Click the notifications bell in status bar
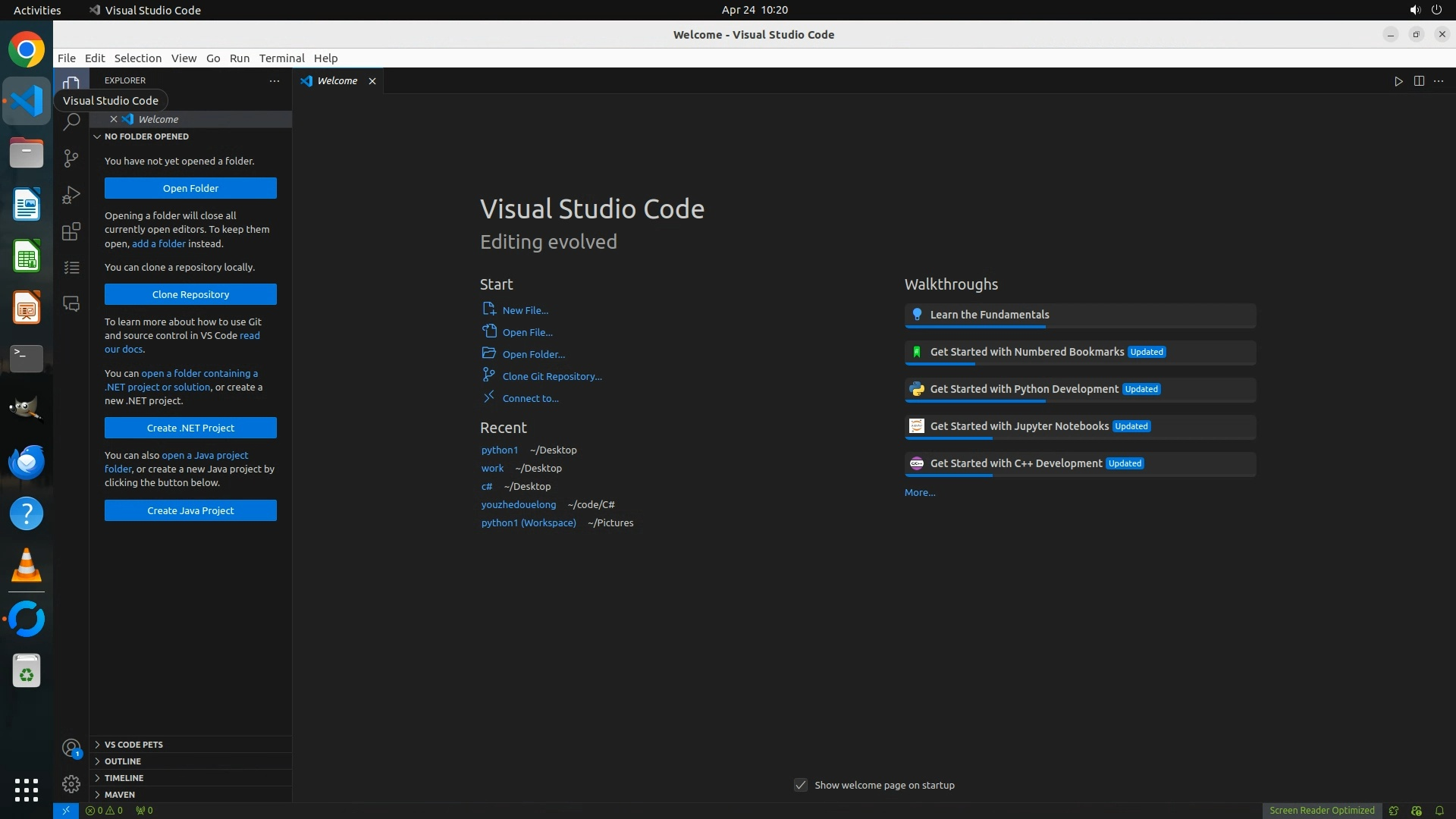This screenshot has width=1456, height=819. 1439,811
